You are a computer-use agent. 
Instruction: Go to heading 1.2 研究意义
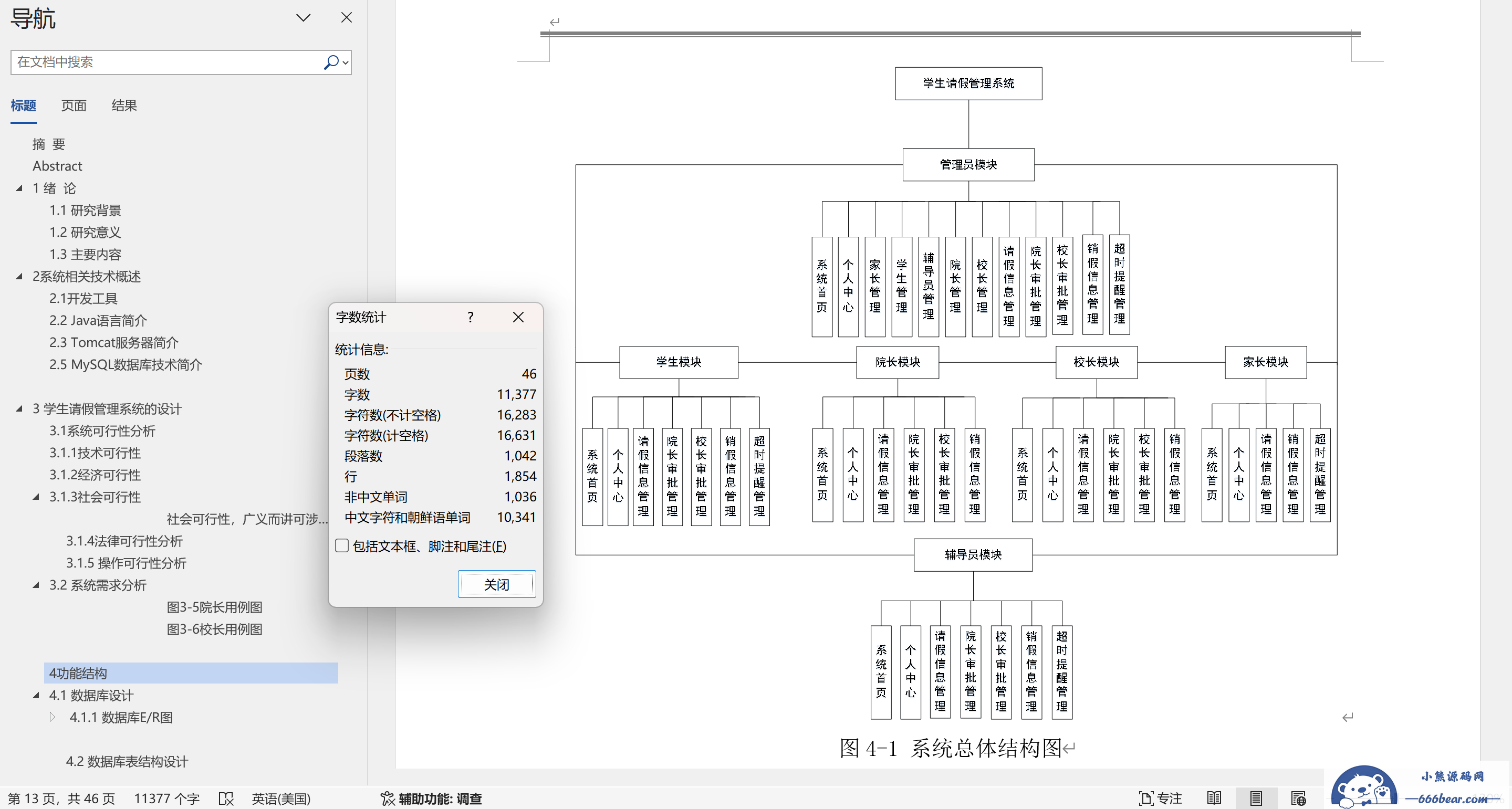85,233
